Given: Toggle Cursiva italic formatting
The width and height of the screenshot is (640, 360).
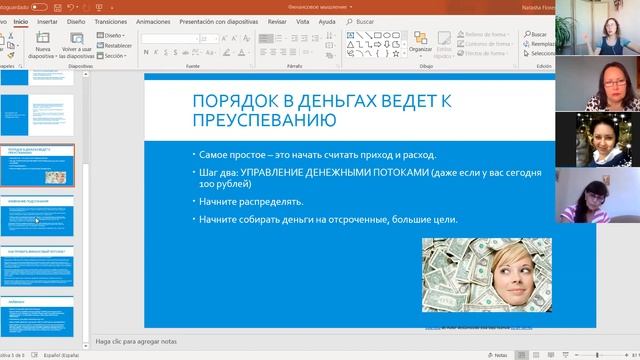Looking at the screenshot, I should (156, 52).
